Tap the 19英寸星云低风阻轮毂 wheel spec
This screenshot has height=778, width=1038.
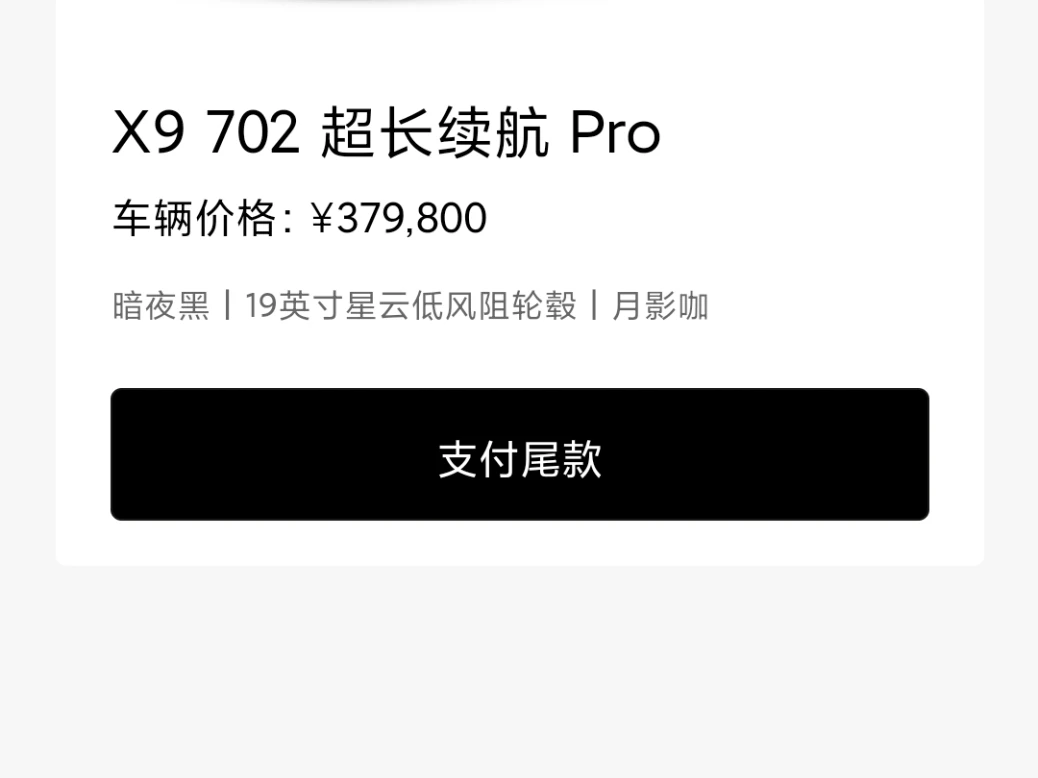[x=410, y=306]
